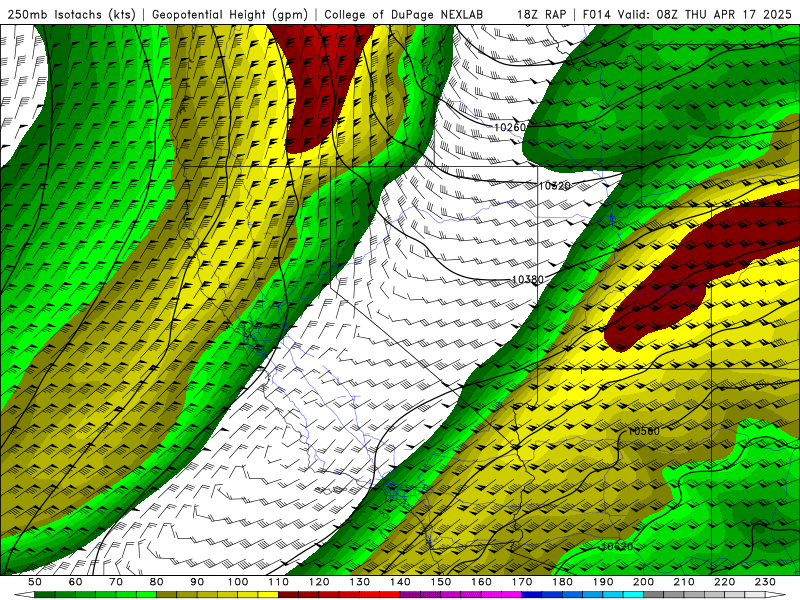Click the colorbar label 140
Image resolution: width=800 pixels, height=600 pixels.
pos(401,582)
